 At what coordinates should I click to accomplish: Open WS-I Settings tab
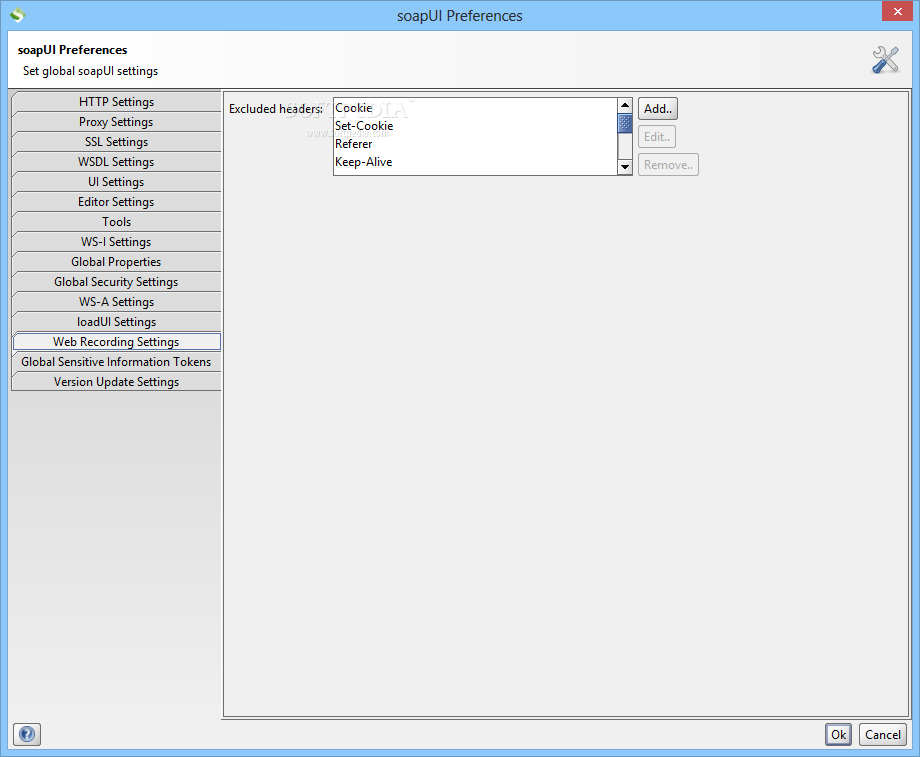(x=116, y=241)
